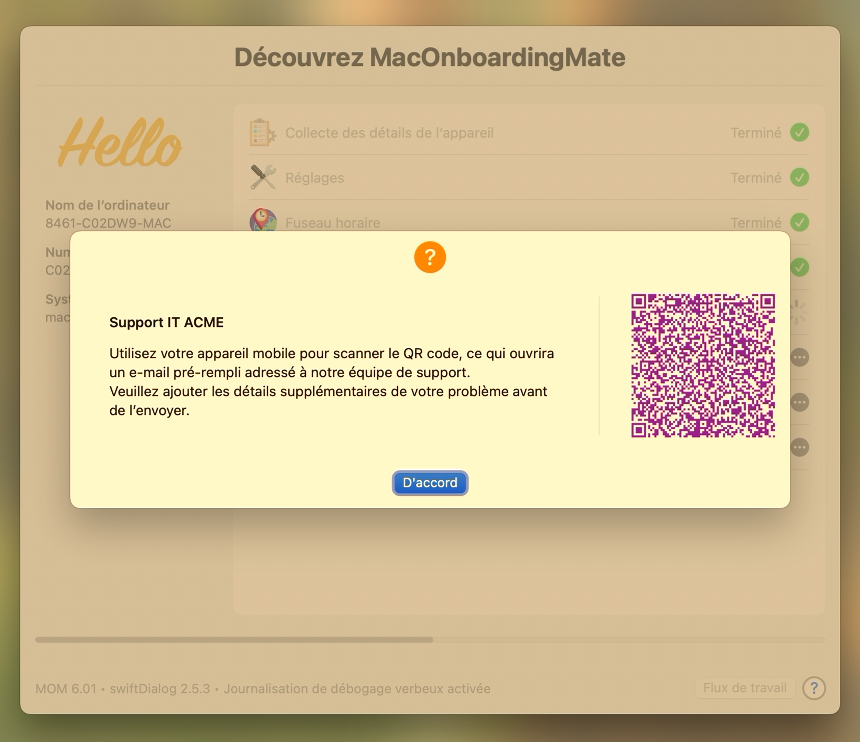
Task: Click Terminé status in Réglages row
Action: pyautogui.click(x=756, y=178)
